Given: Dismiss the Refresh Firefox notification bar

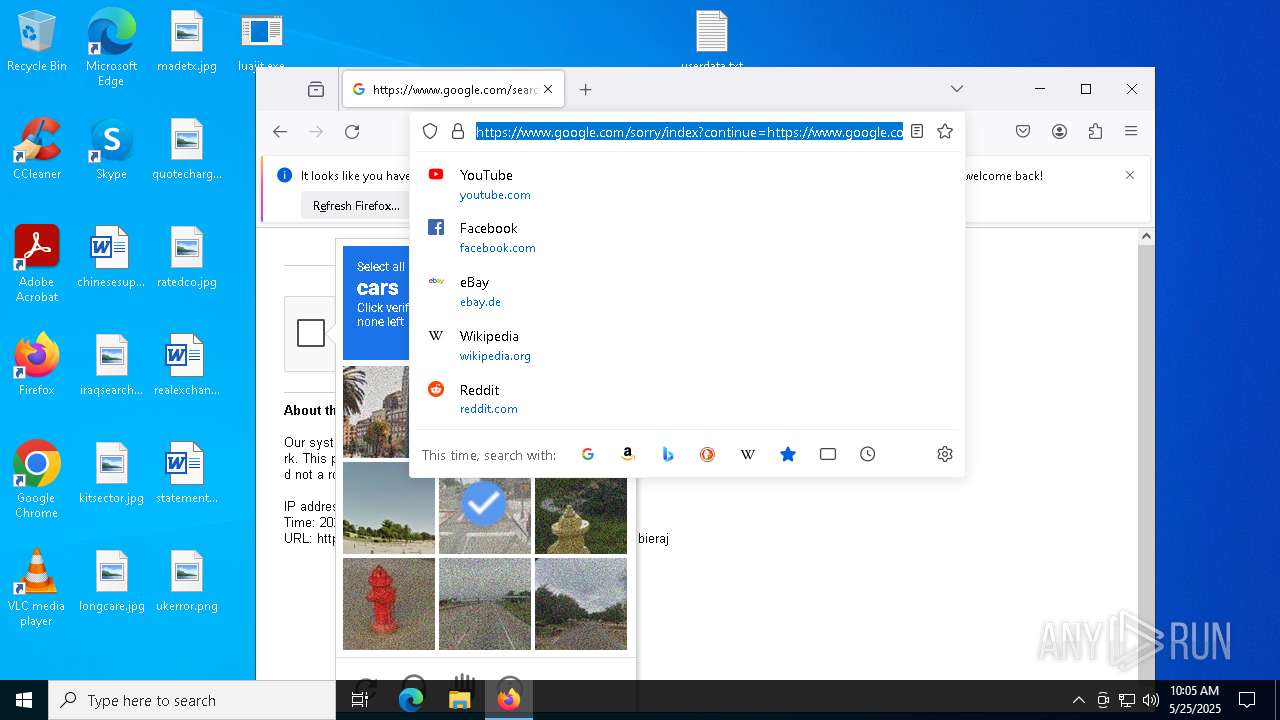Looking at the screenshot, I should (x=1130, y=175).
